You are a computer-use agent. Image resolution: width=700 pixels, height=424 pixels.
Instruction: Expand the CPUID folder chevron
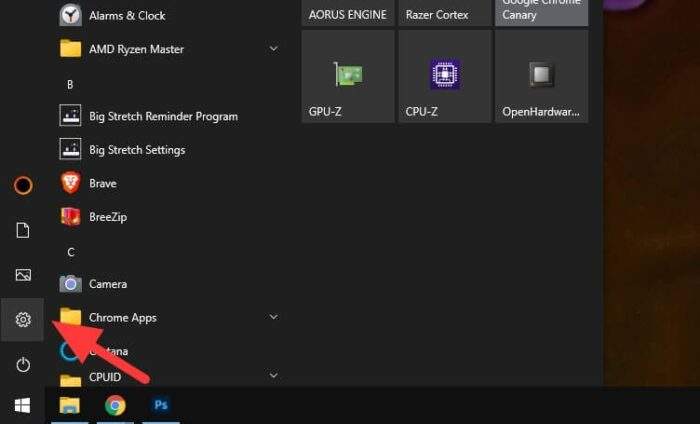[274, 375]
